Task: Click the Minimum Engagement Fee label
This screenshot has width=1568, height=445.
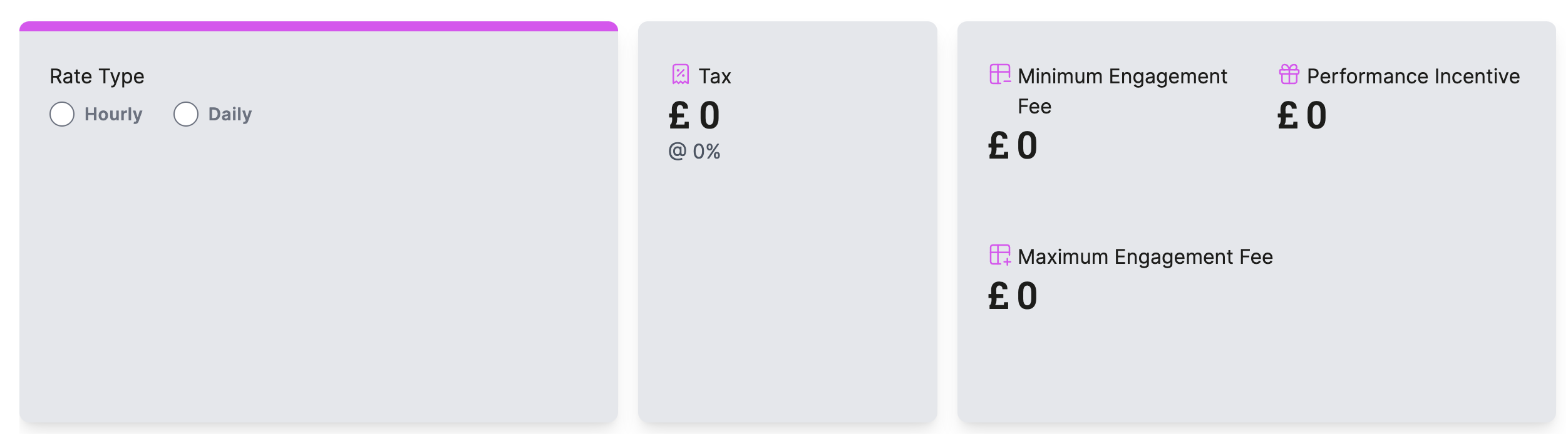Action: point(1122,91)
